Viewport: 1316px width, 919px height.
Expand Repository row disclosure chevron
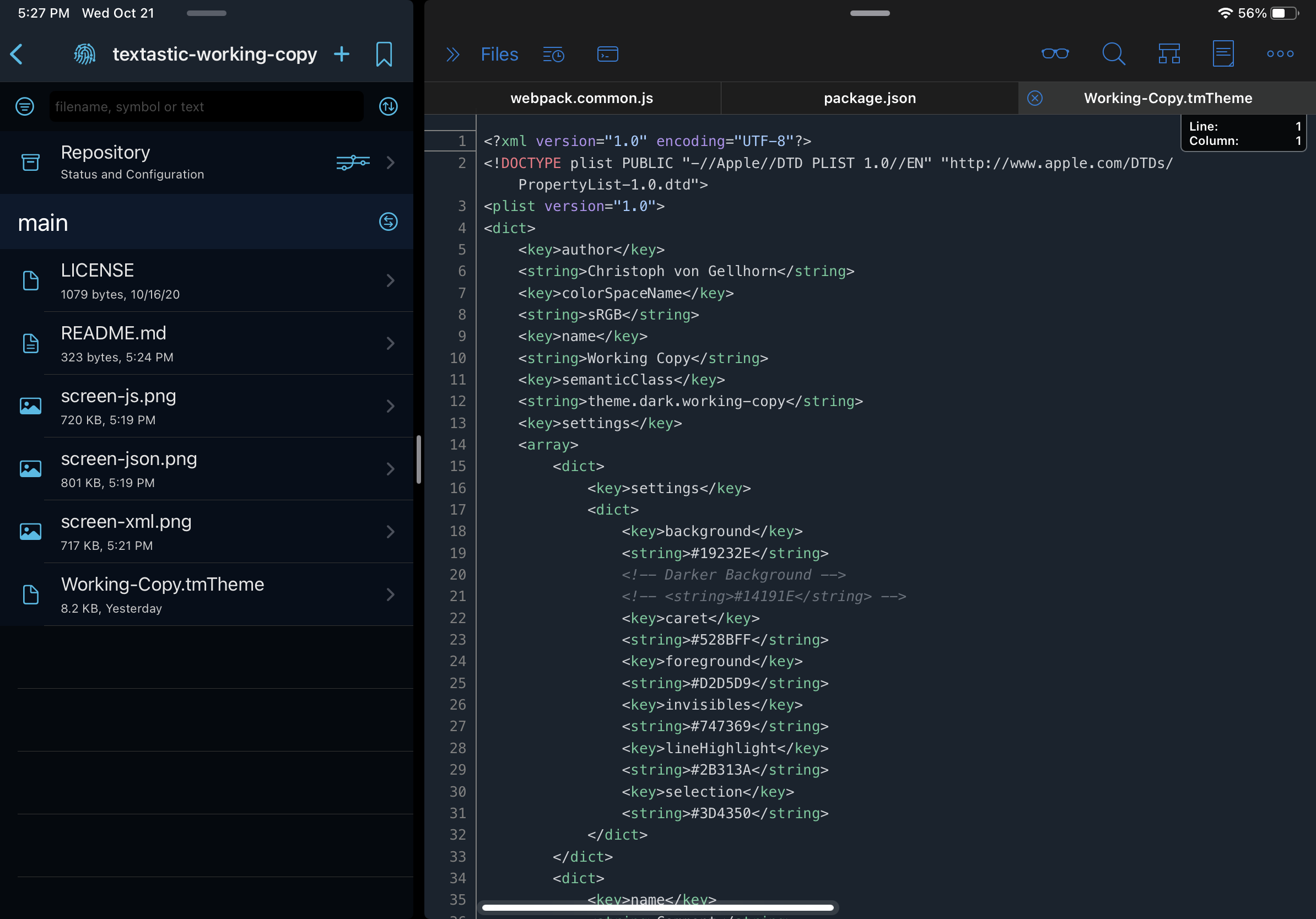390,163
